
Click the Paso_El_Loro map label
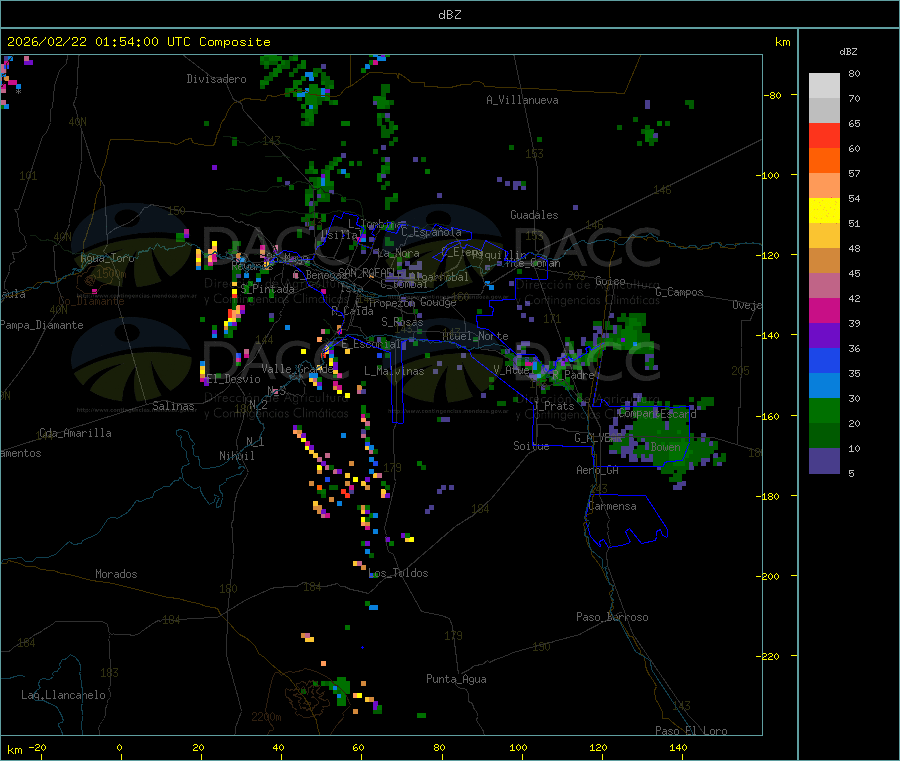coord(691,731)
